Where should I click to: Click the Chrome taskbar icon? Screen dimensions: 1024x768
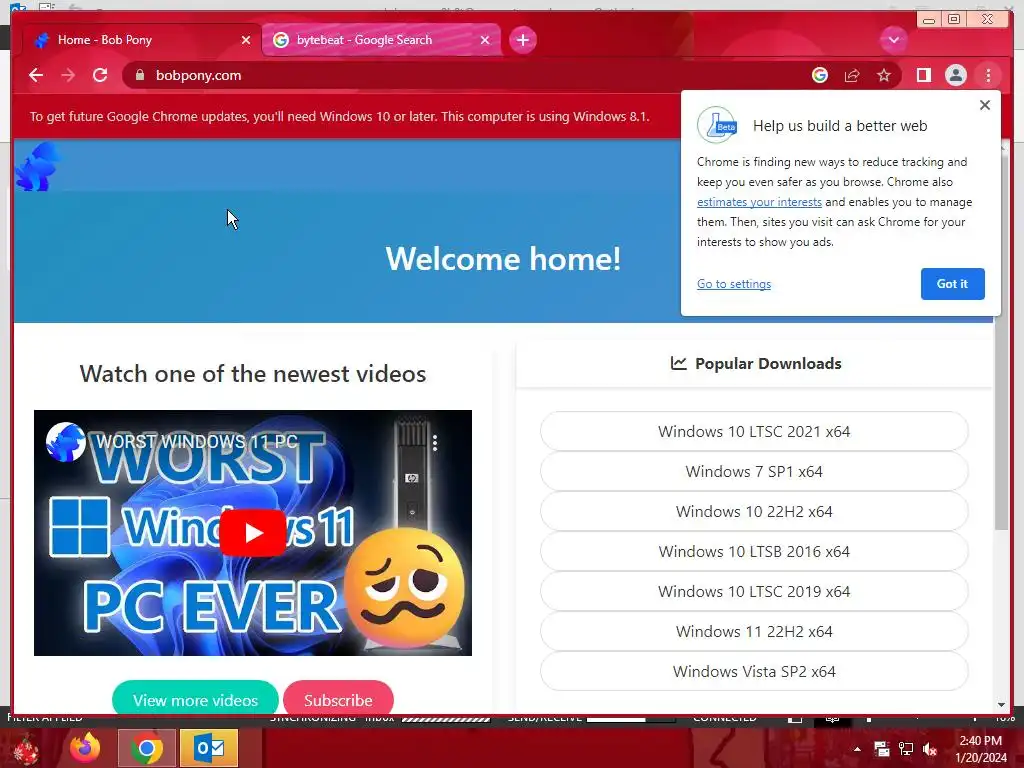147,748
